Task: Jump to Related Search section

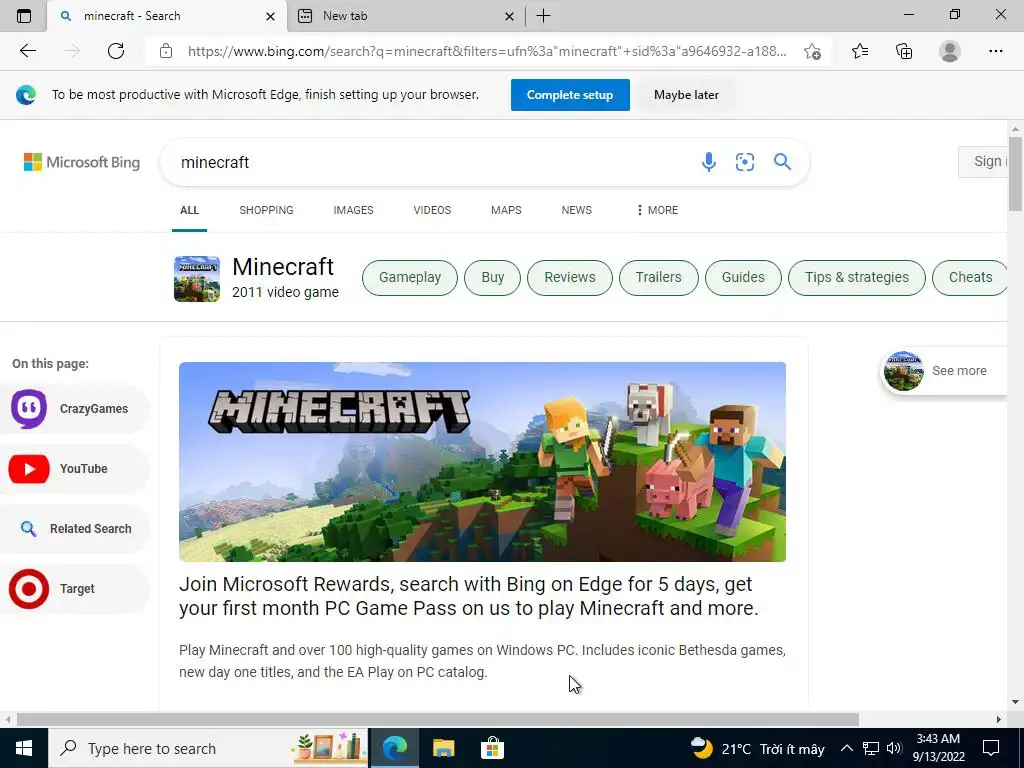Action: pyautogui.click(x=74, y=529)
